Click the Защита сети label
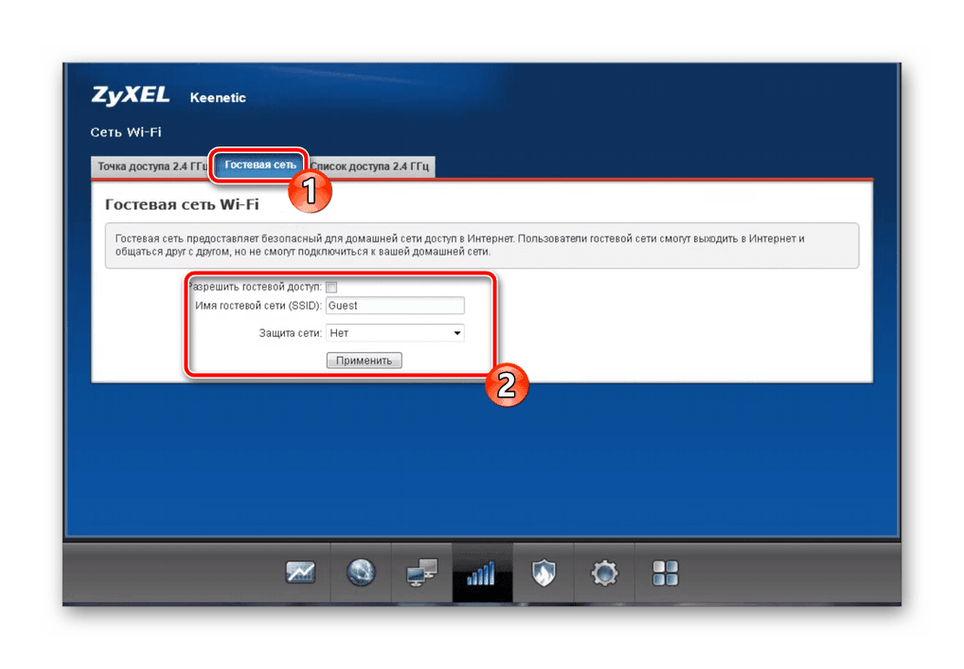 coord(290,333)
